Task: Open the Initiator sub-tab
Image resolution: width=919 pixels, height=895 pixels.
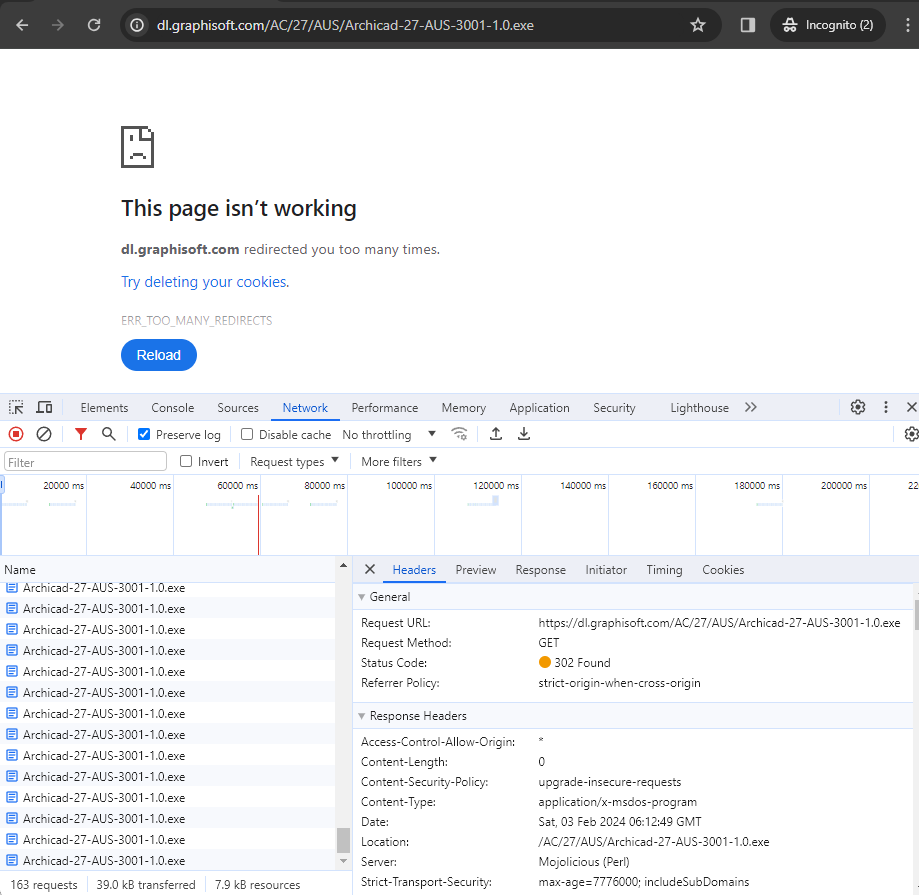Action: click(606, 570)
